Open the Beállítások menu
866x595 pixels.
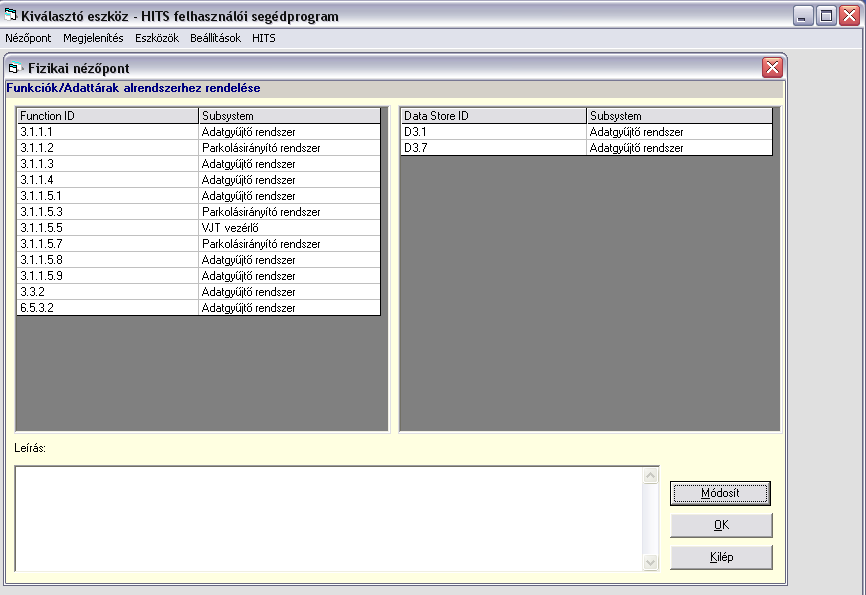click(x=215, y=38)
